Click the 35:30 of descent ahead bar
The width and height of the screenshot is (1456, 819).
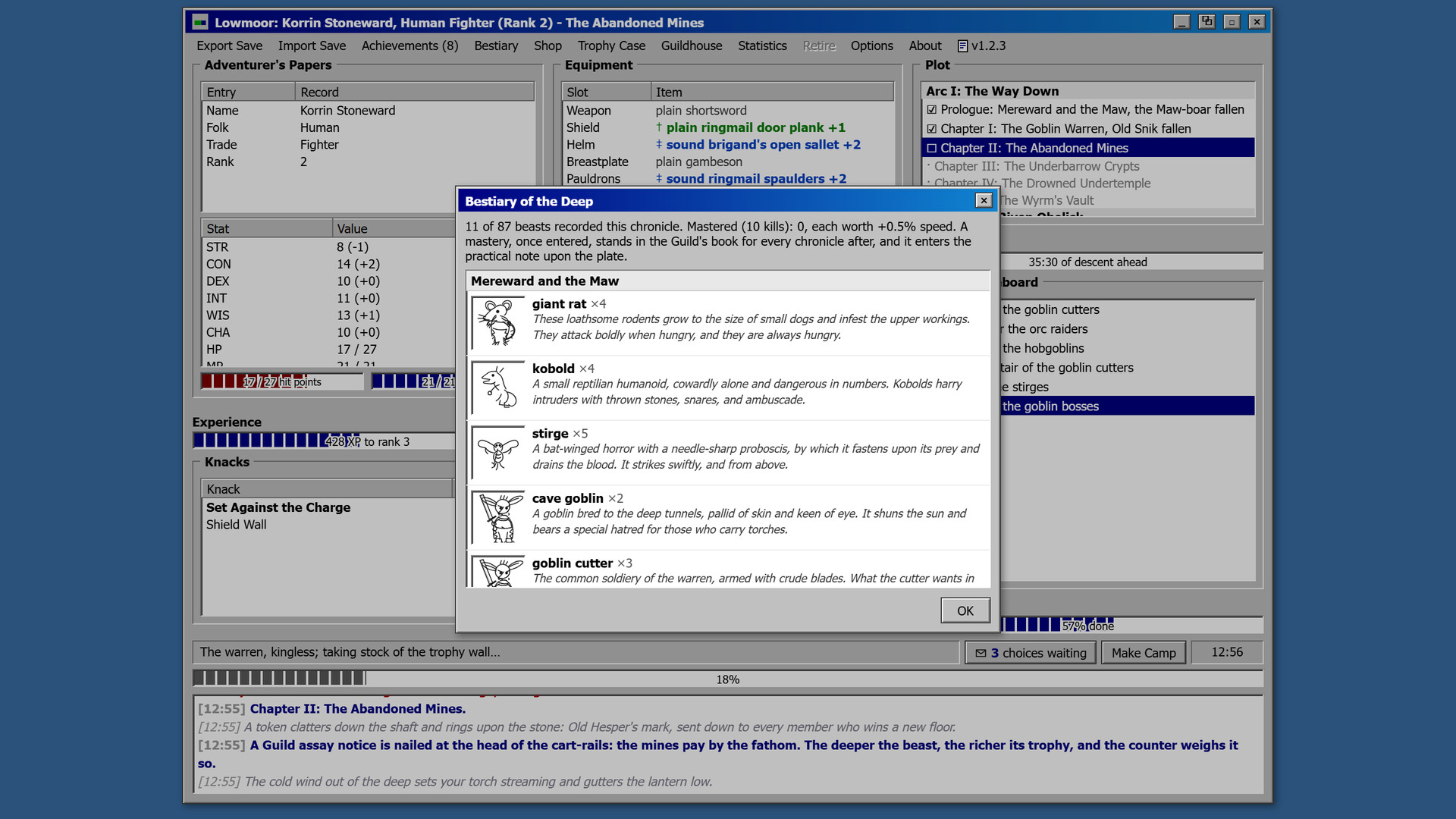[x=1130, y=262]
